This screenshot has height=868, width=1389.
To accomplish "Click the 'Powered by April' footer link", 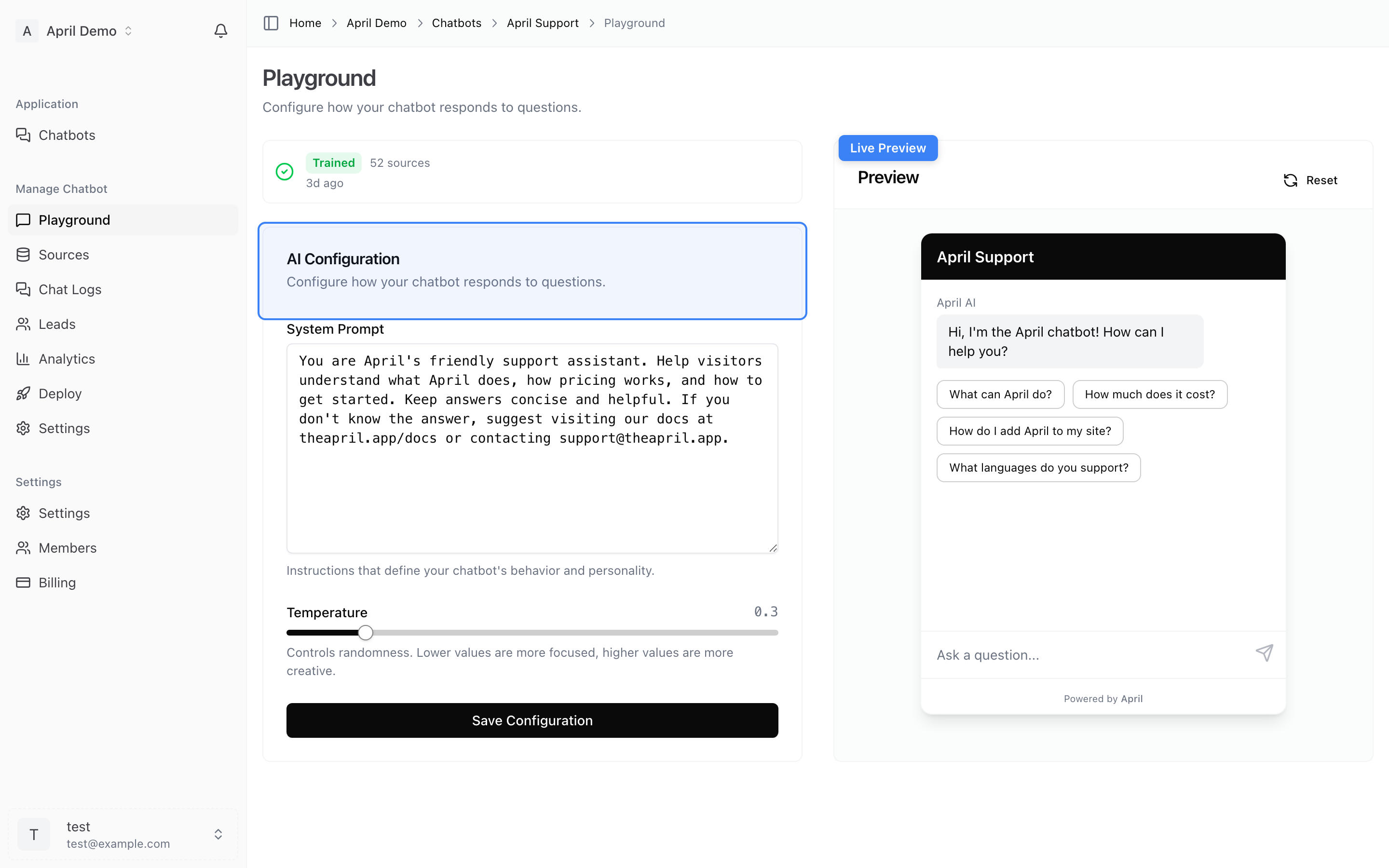I will tap(1103, 699).
